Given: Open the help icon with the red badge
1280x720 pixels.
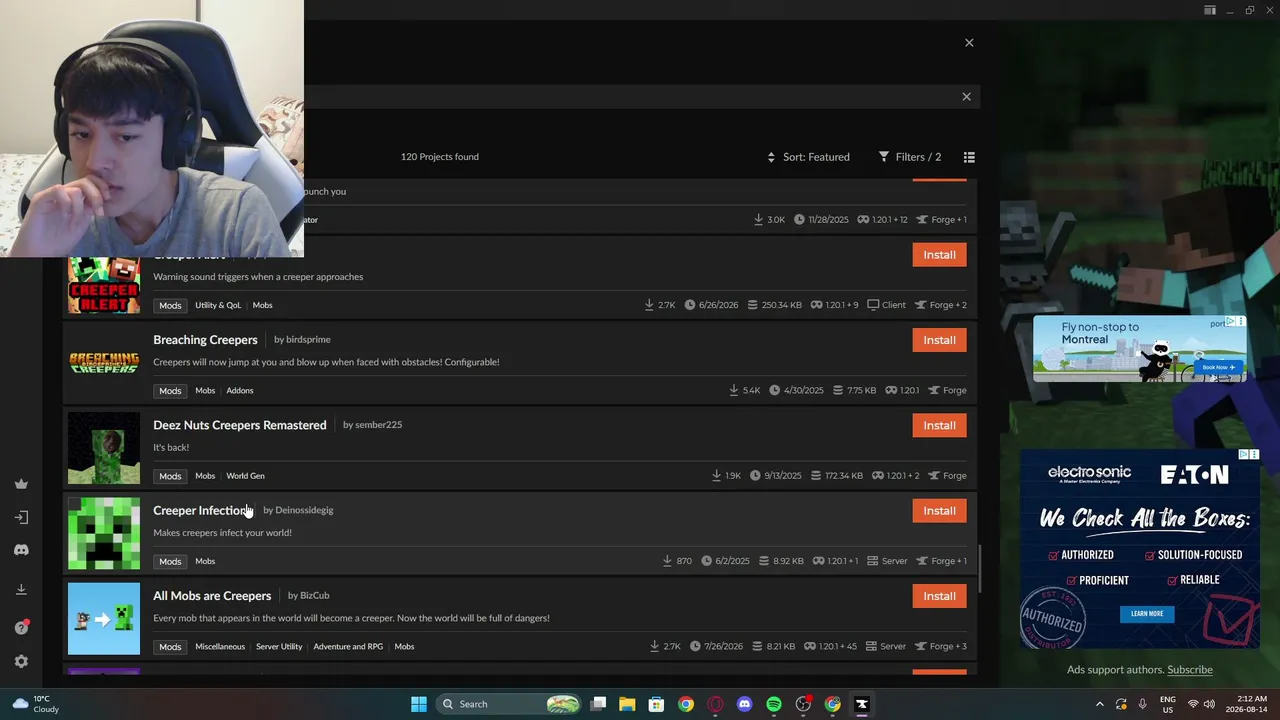Looking at the screenshot, I should click(x=21, y=627).
